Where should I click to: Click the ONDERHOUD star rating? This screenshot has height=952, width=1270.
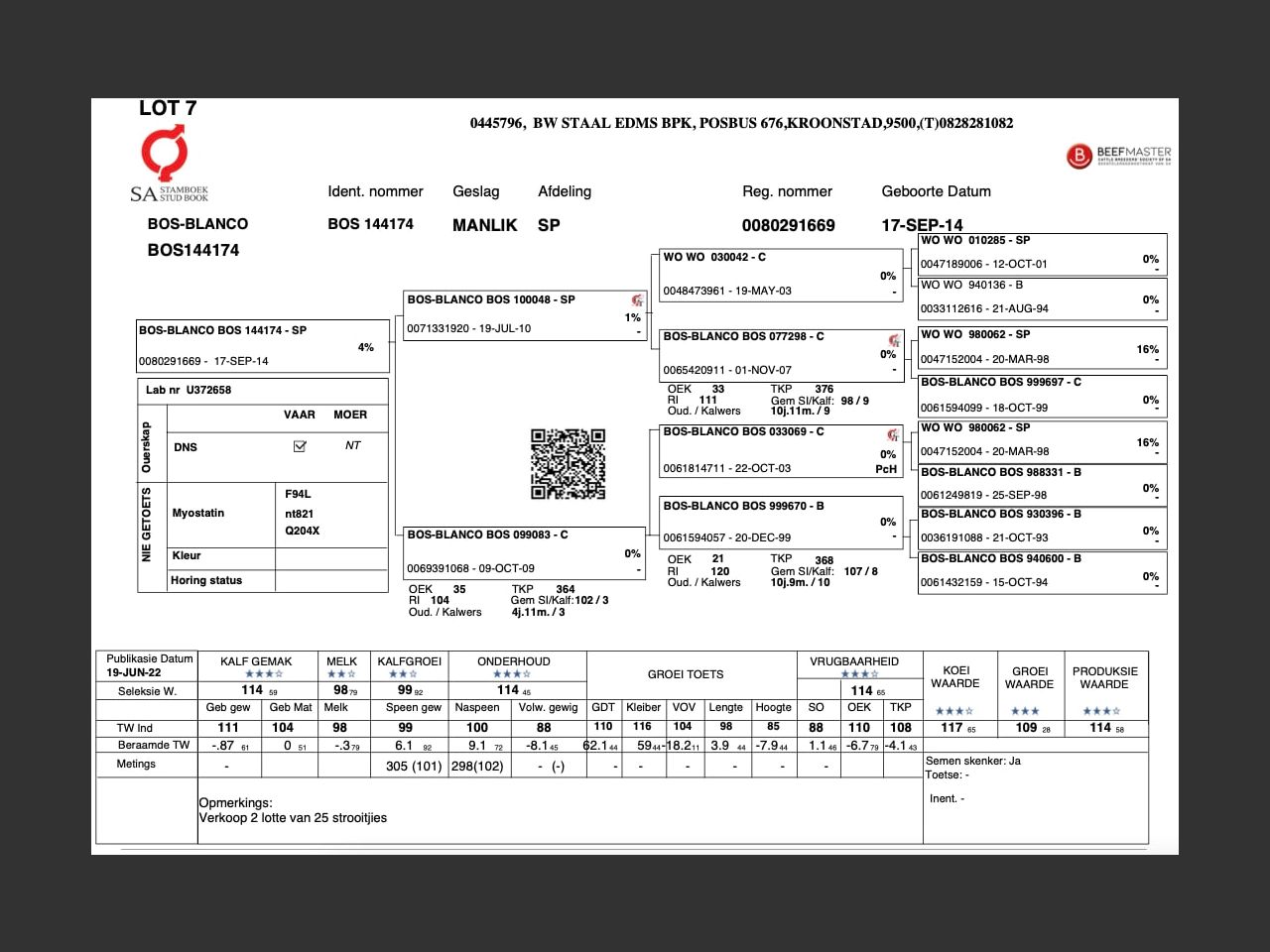point(511,674)
